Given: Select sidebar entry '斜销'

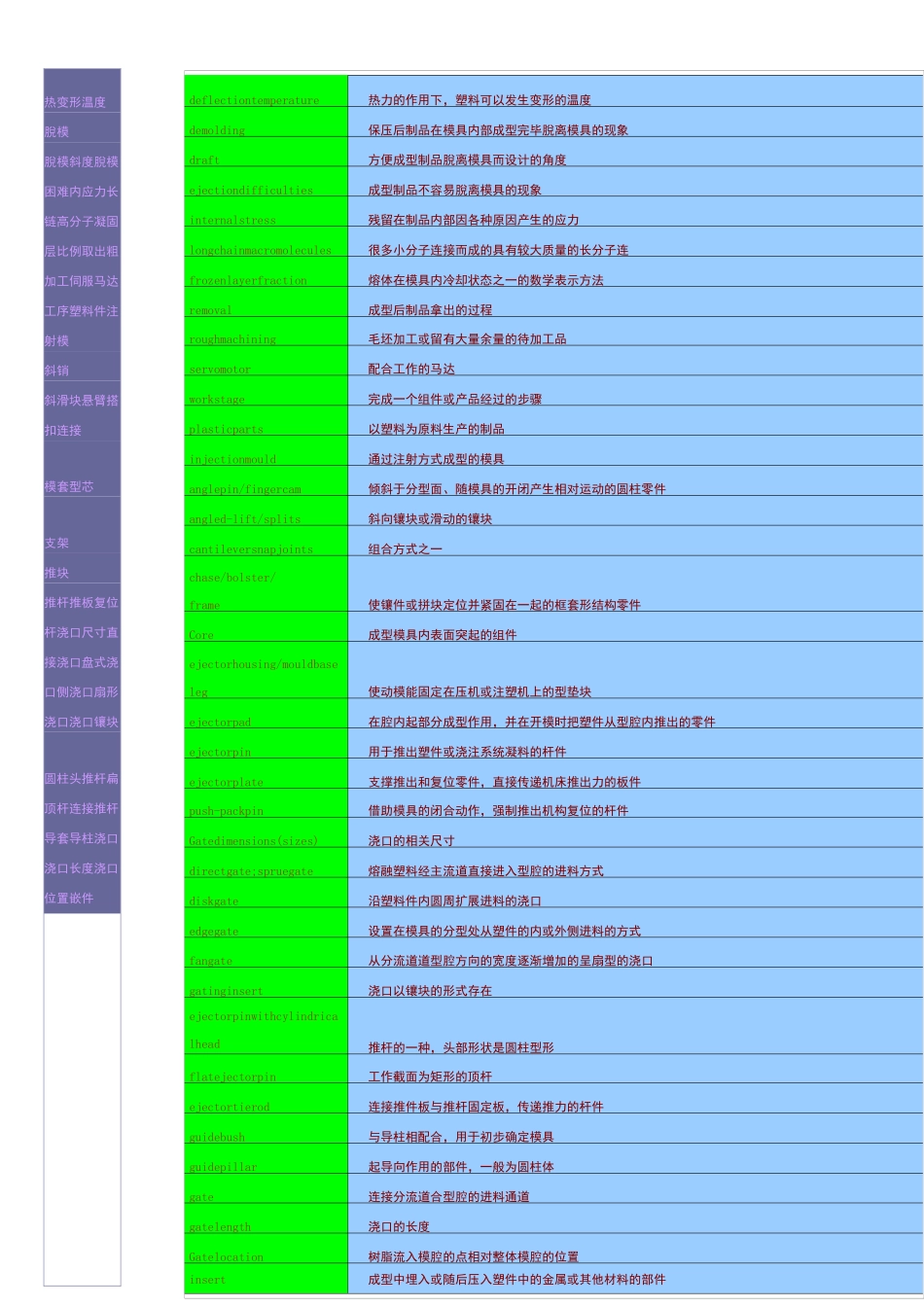Looking at the screenshot, I should [56, 371].
